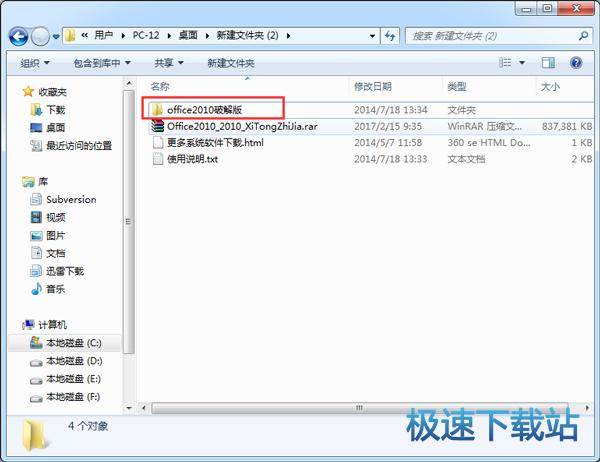Expand the arrow after 新建文件夹 (2) breadcrumb

click(x=288, y=36)
